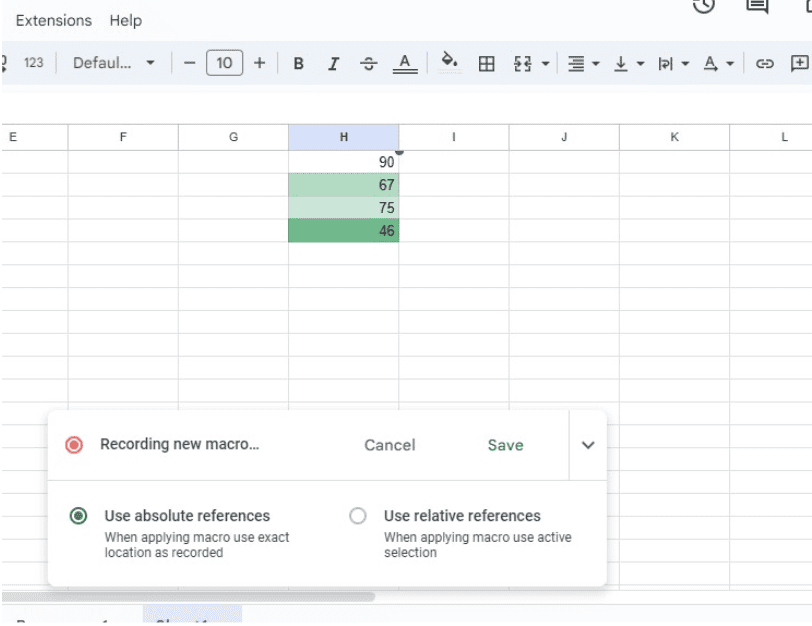Viewport: 812px width, 626px height.
Task: Open the text color picker
Action: 404,63
